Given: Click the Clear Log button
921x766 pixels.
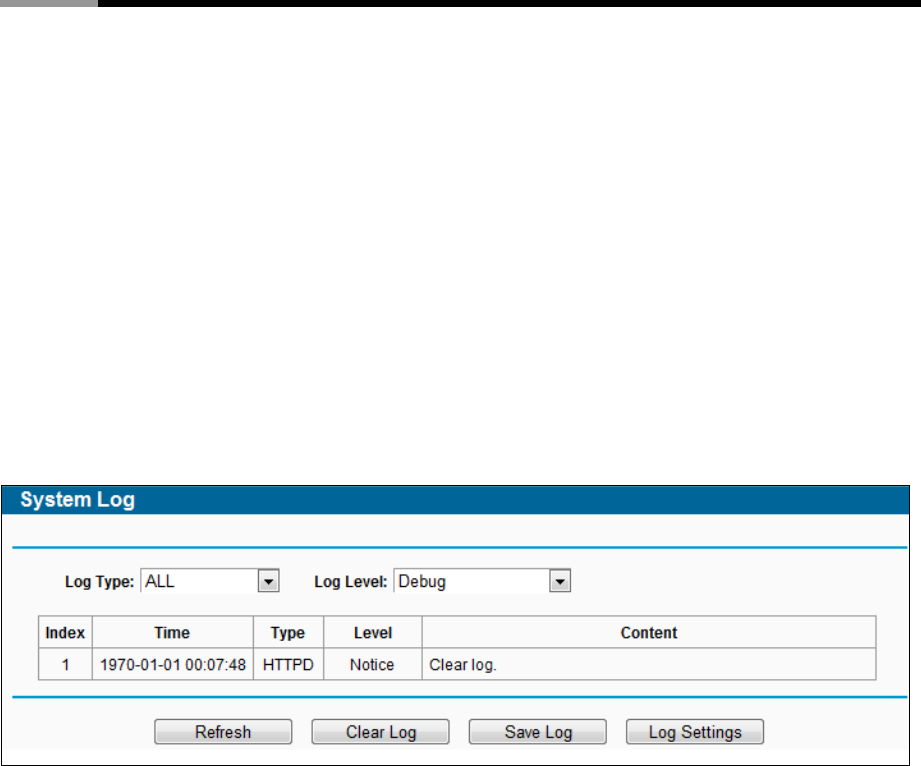Looking at the screenshot, I should point(381,732).
